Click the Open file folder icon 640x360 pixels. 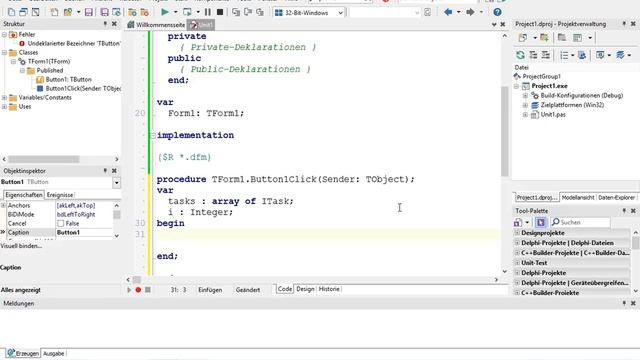[x=68, y=12]
